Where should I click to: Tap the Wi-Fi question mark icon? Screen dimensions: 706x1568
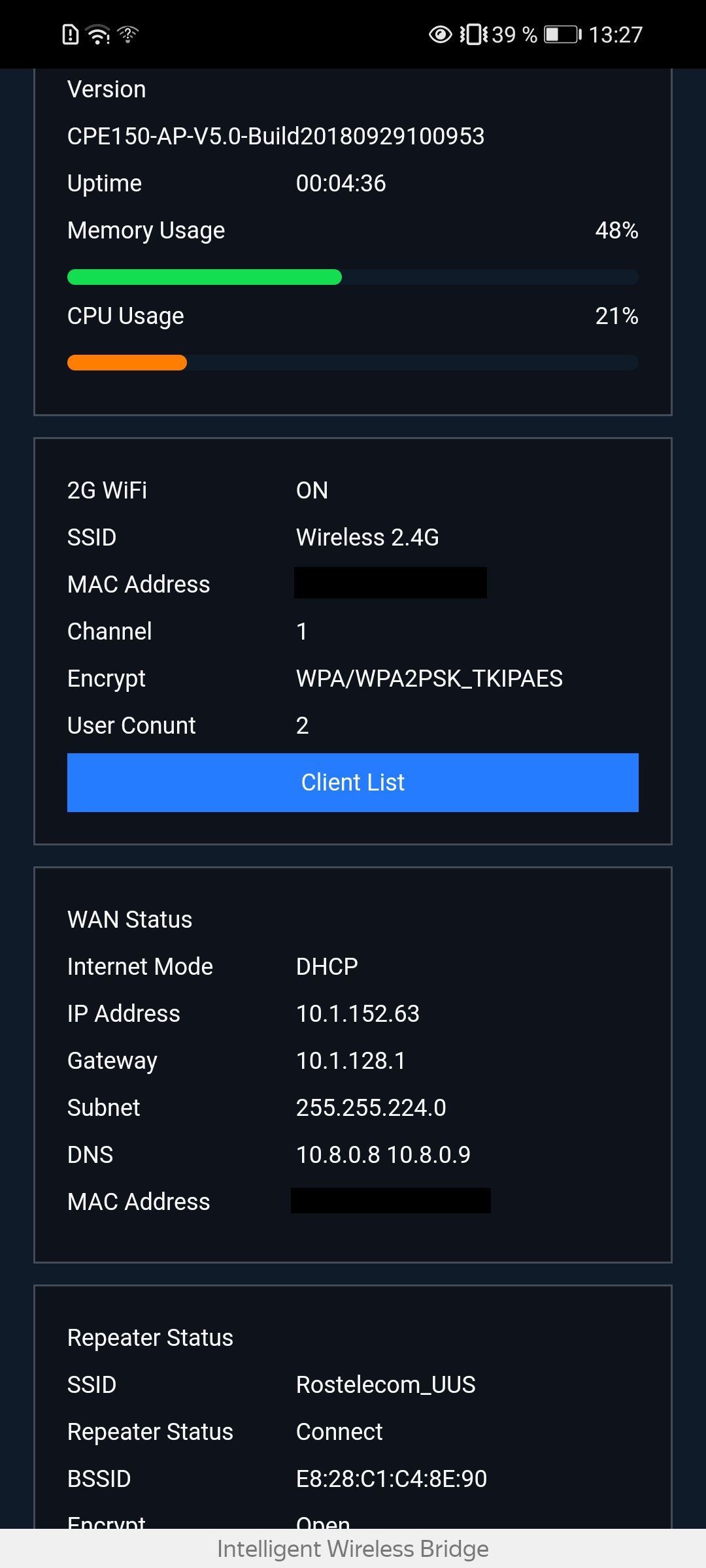coord(128,33)
